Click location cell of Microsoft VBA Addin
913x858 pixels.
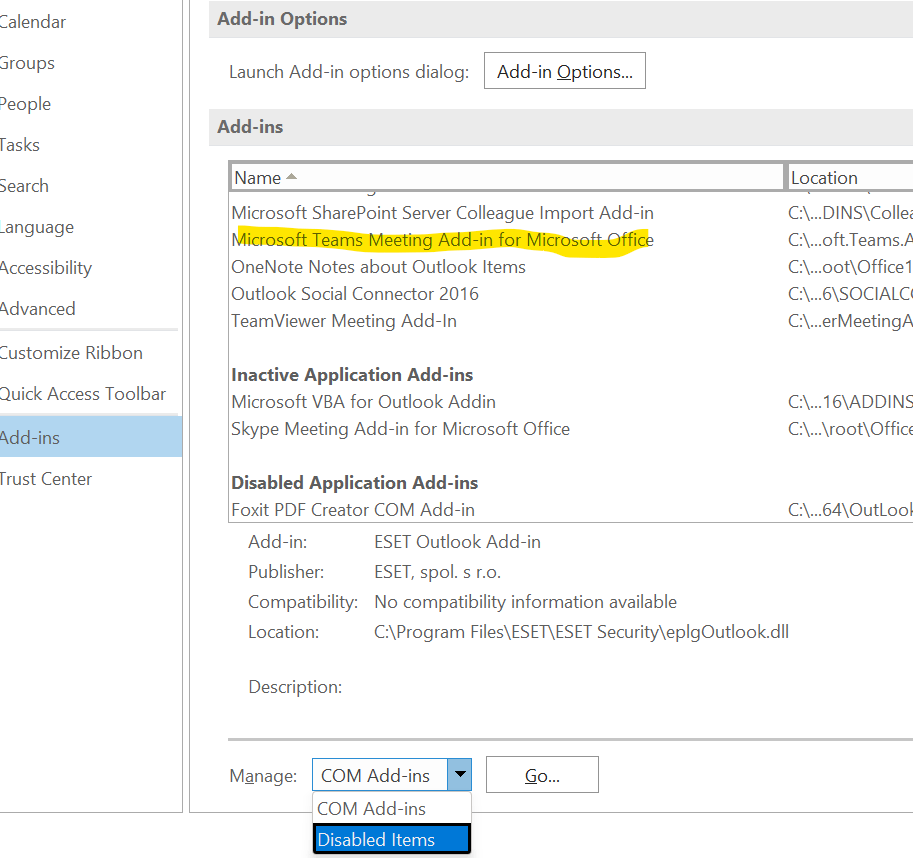(x=850, y=402)
